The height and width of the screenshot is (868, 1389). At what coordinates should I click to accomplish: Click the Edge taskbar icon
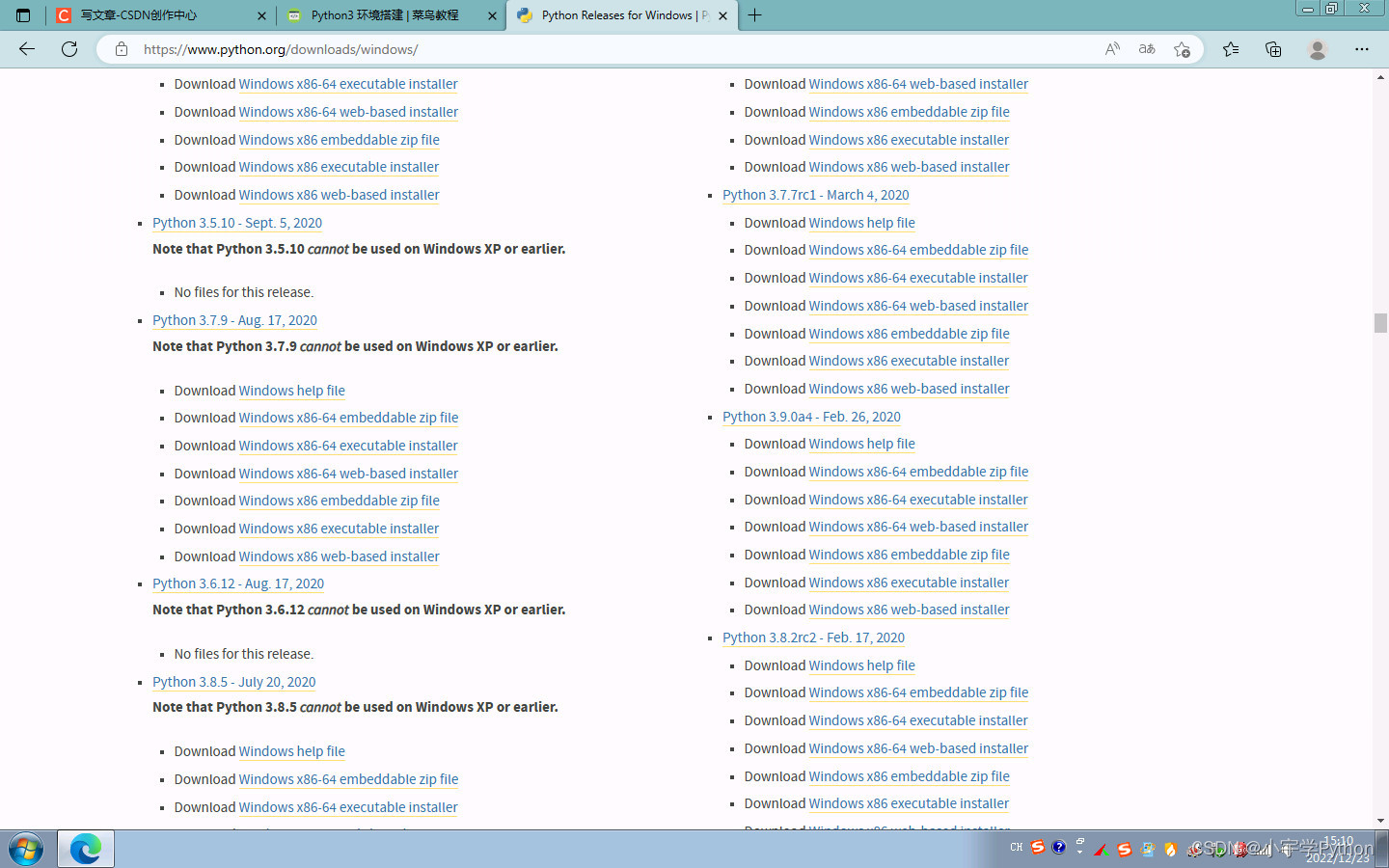point(86,849)
